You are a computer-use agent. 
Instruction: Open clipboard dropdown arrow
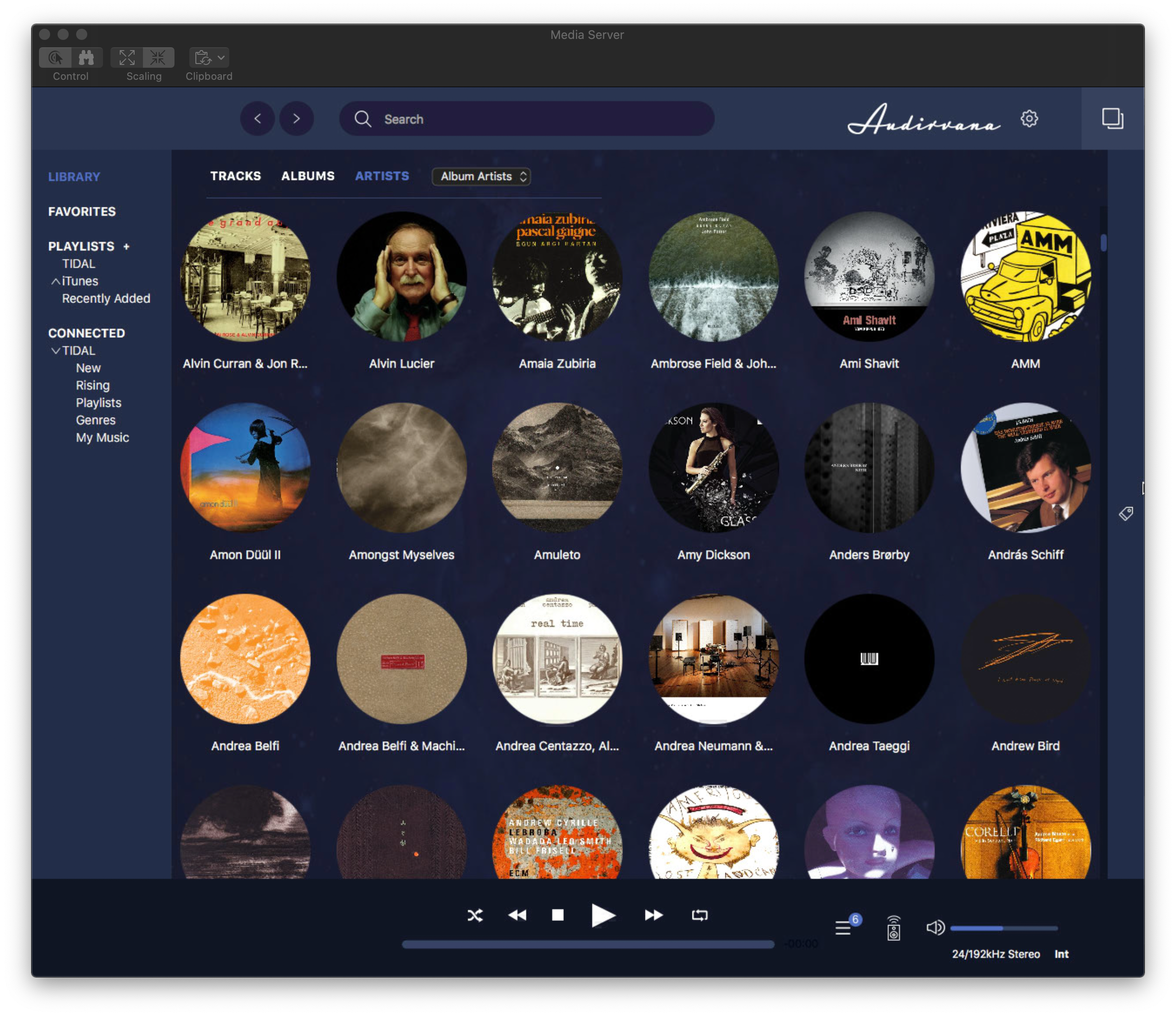point(221,58)
